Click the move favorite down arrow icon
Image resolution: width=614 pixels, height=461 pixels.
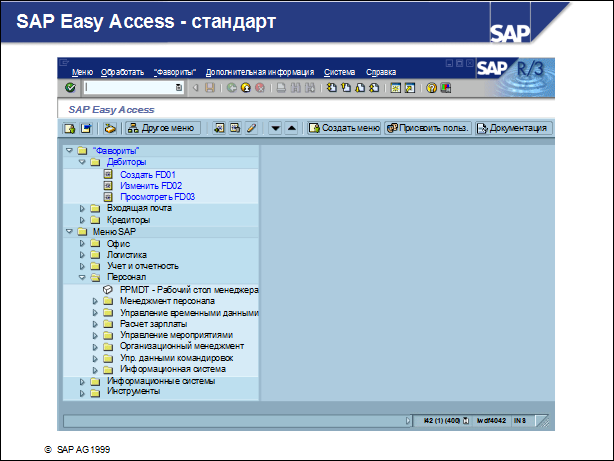(x=275, y=128)
